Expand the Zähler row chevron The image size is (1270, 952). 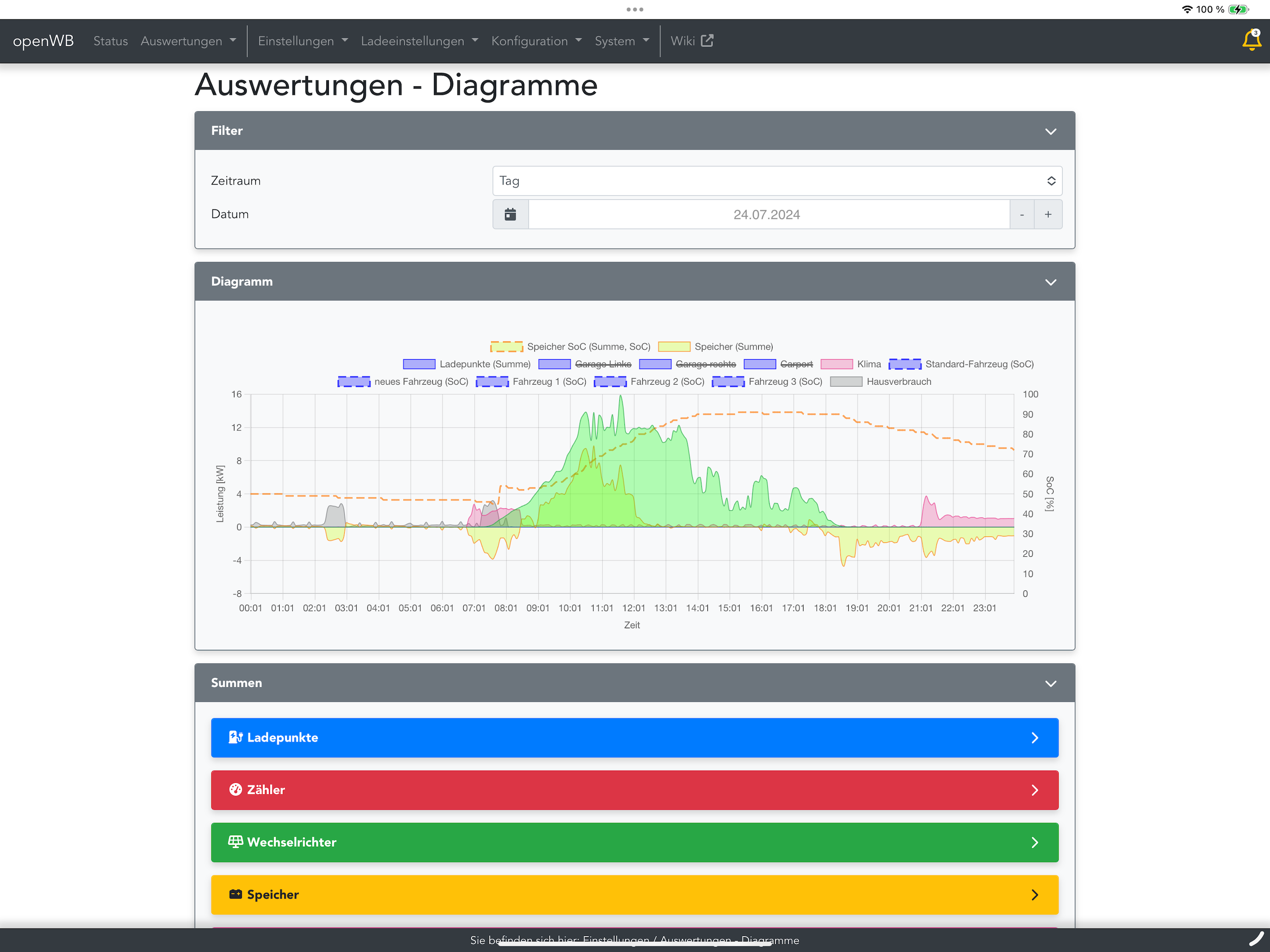tap(1035, 790)
